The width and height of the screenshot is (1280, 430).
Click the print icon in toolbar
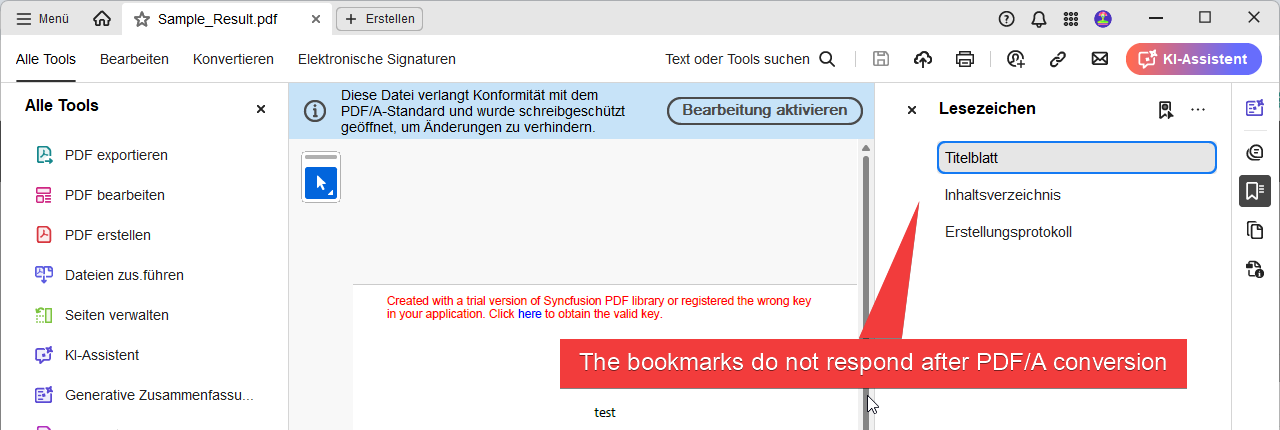(965, 59)
